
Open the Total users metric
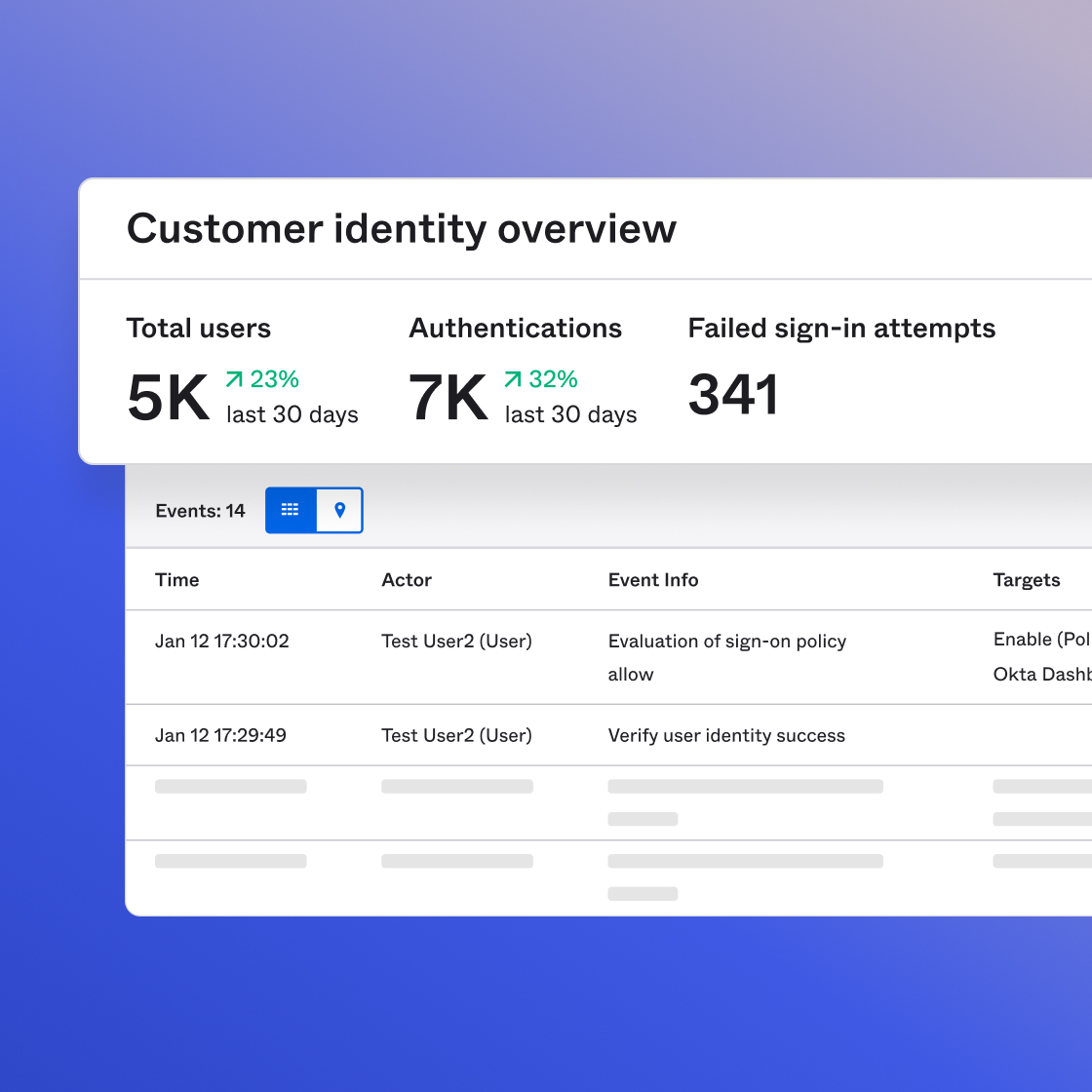(198, 329)
